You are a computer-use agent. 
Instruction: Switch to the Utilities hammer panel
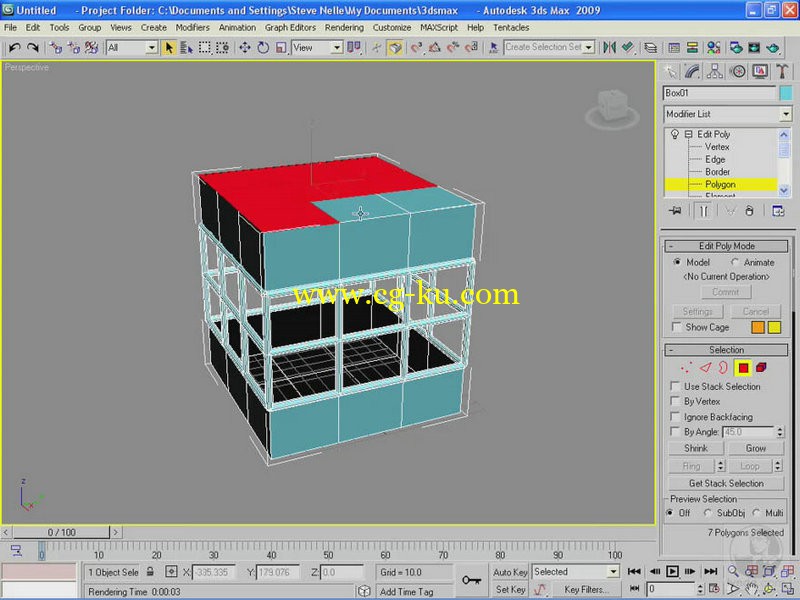[x=782, y=71]
